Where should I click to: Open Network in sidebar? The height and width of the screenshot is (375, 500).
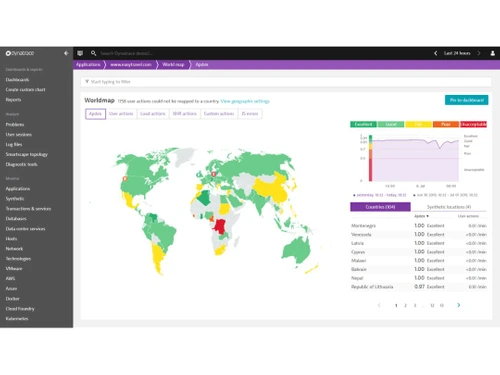click(14, 249)
